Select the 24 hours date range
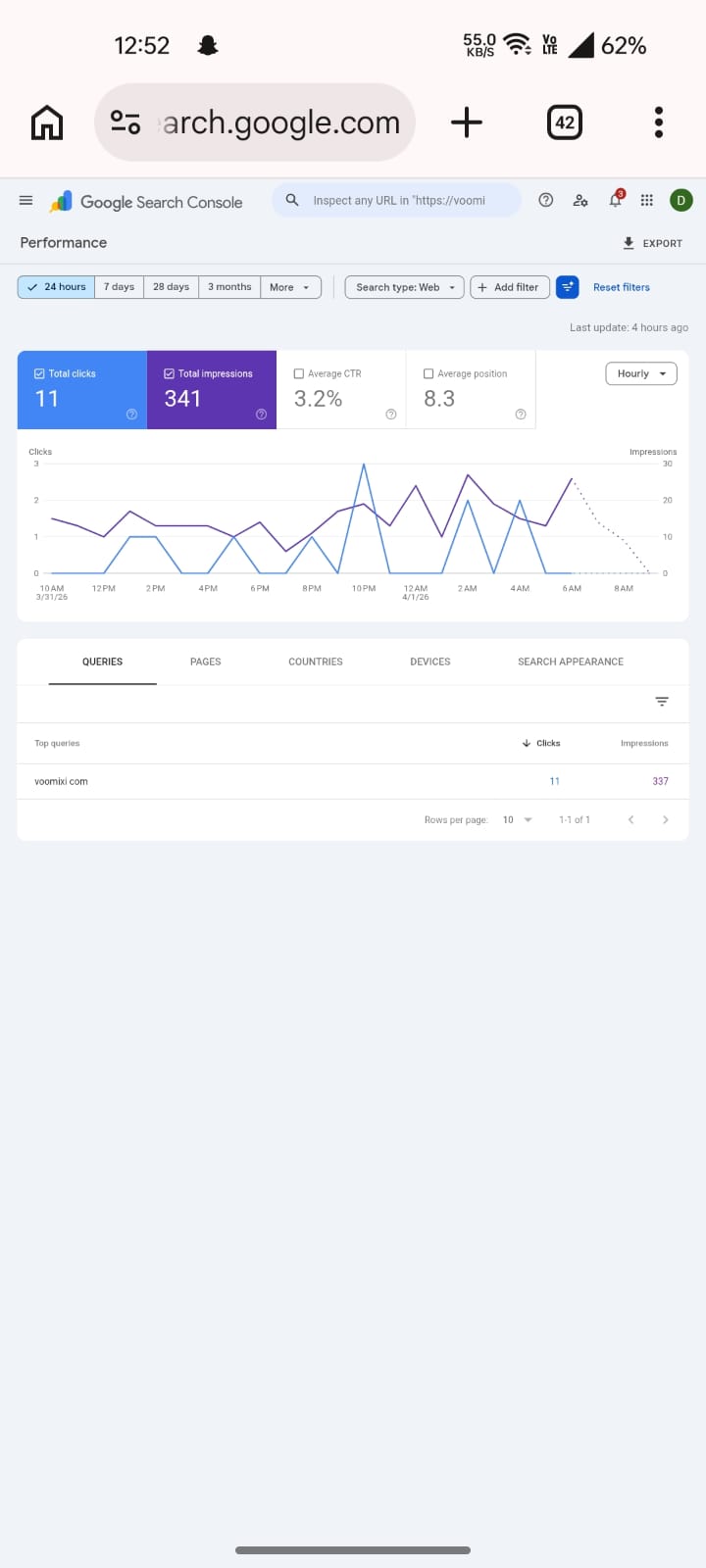The width and height of the screenshot is (706, 1568). pyautogui.click(x=56, y=287)
